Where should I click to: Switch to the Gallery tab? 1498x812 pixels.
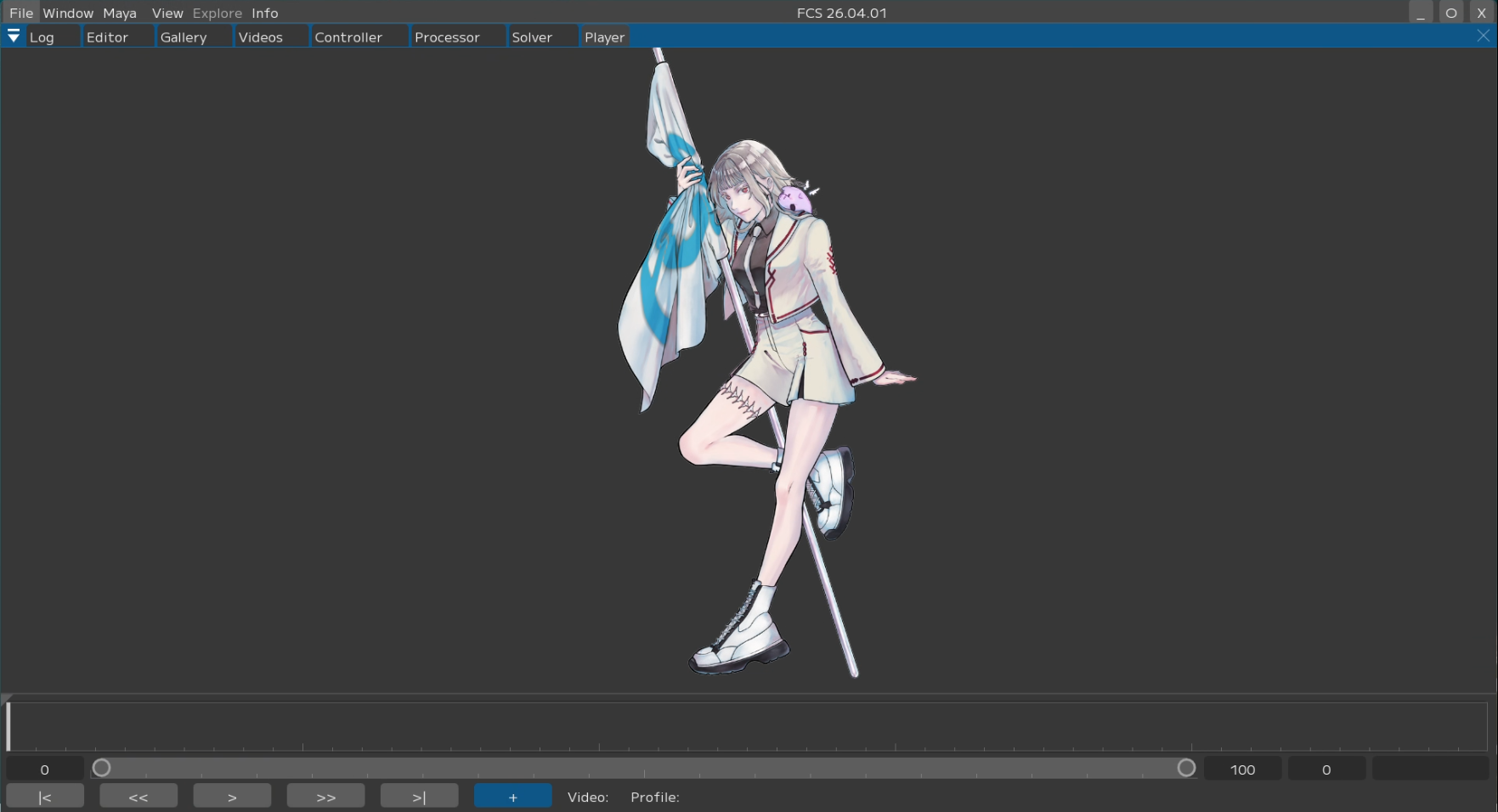(x=184, y=37)
